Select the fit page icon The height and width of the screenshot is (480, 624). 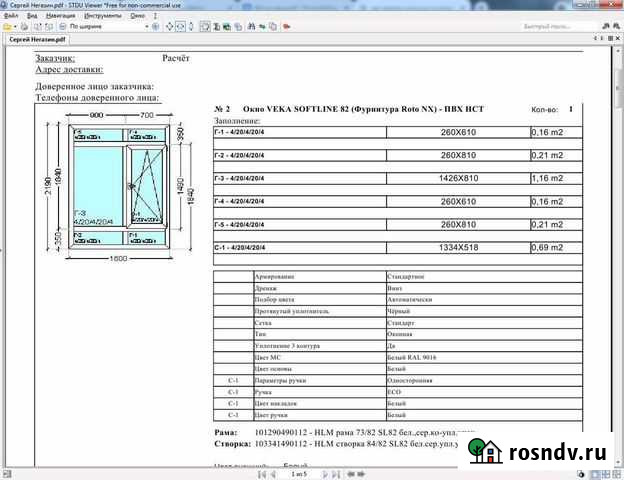click(x=169, y=27)
